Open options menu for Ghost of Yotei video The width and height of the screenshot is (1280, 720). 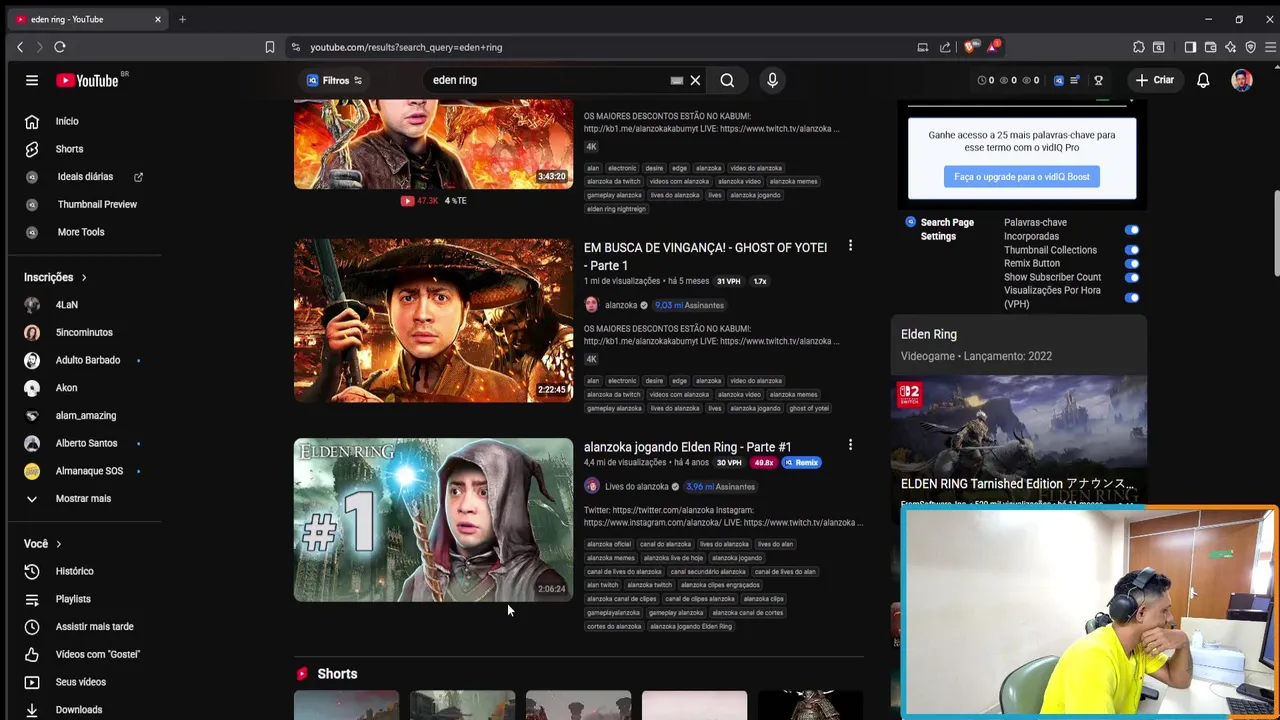850,246
